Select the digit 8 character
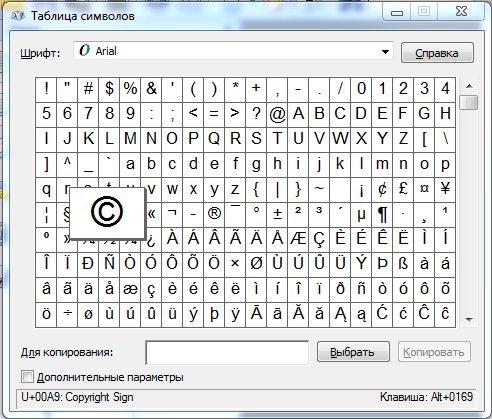The image size is (492, 419). [109, 114]
